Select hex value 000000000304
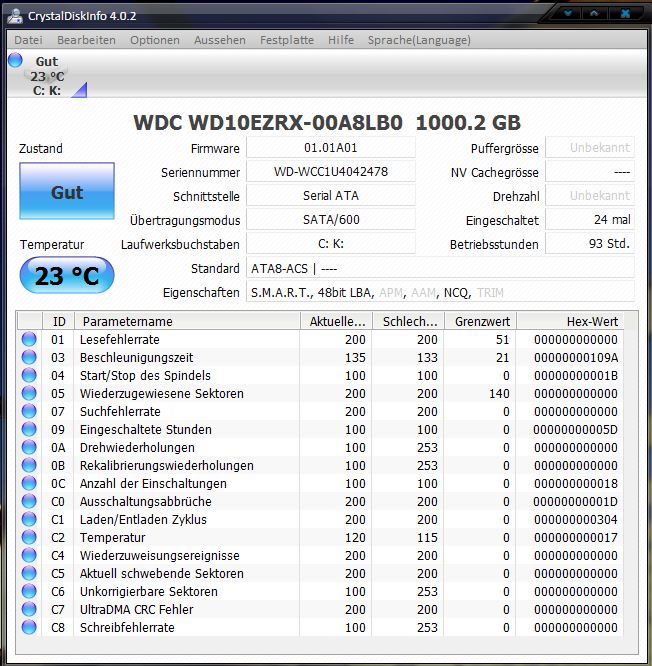 click(x=576, y=519)
